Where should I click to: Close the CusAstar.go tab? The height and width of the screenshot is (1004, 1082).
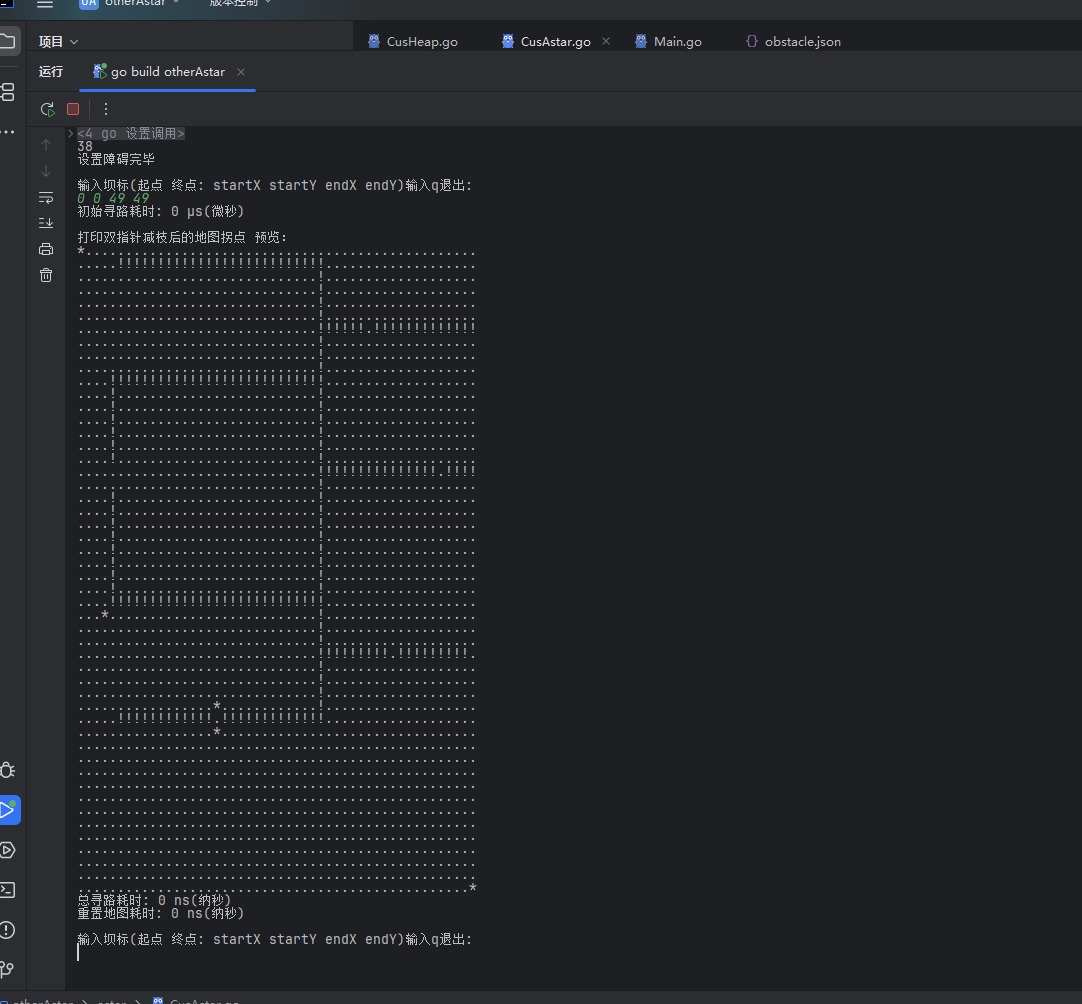click(x=606, y=42)
